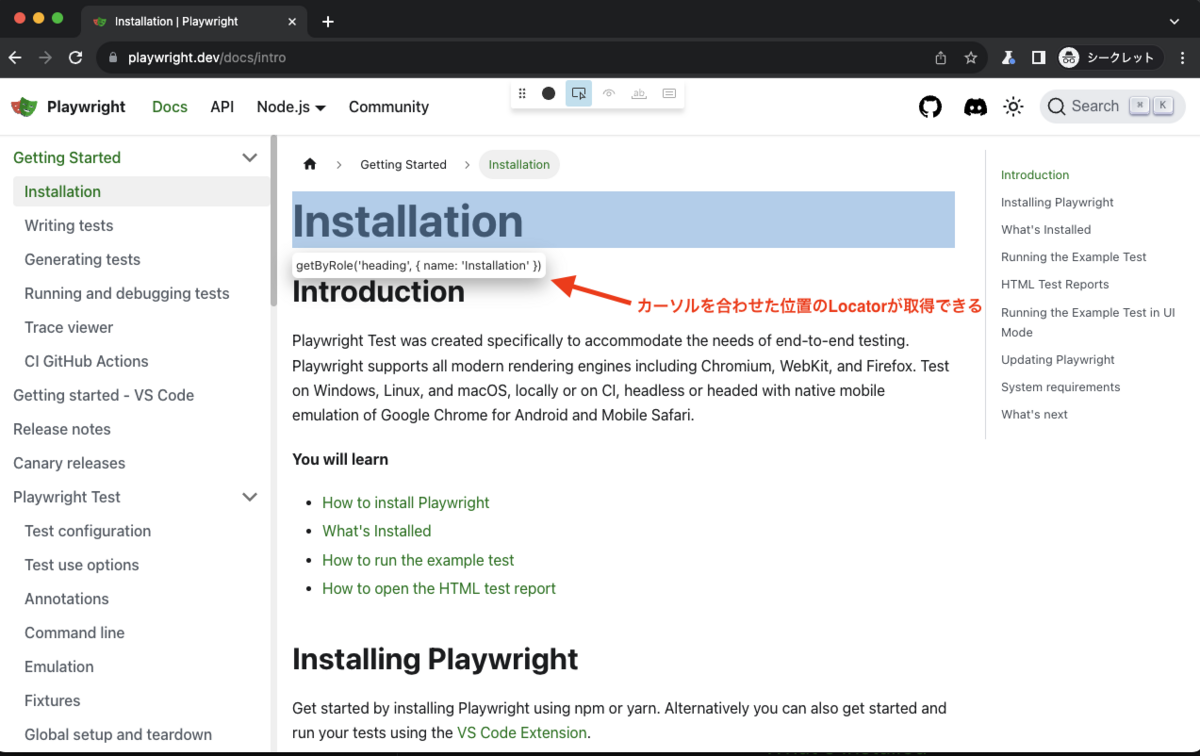Image resolution: width=1200 pixels, height=756 pixels.
Task: Follow the "What's Installed" list link
Action: coord(377,532)
